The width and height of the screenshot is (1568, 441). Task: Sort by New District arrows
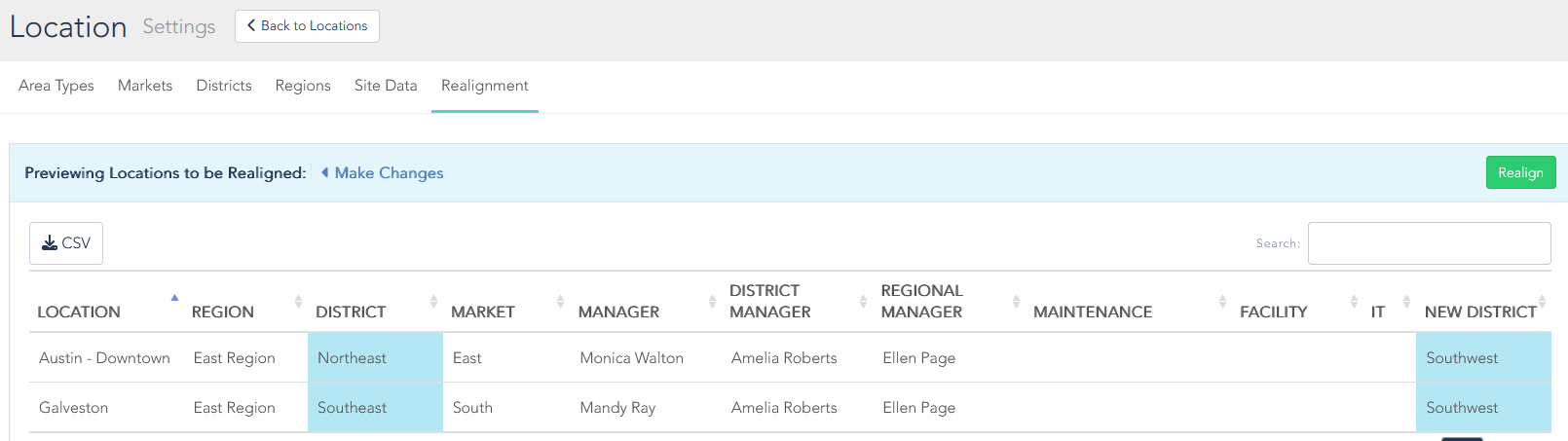[x=1542, y=302]
